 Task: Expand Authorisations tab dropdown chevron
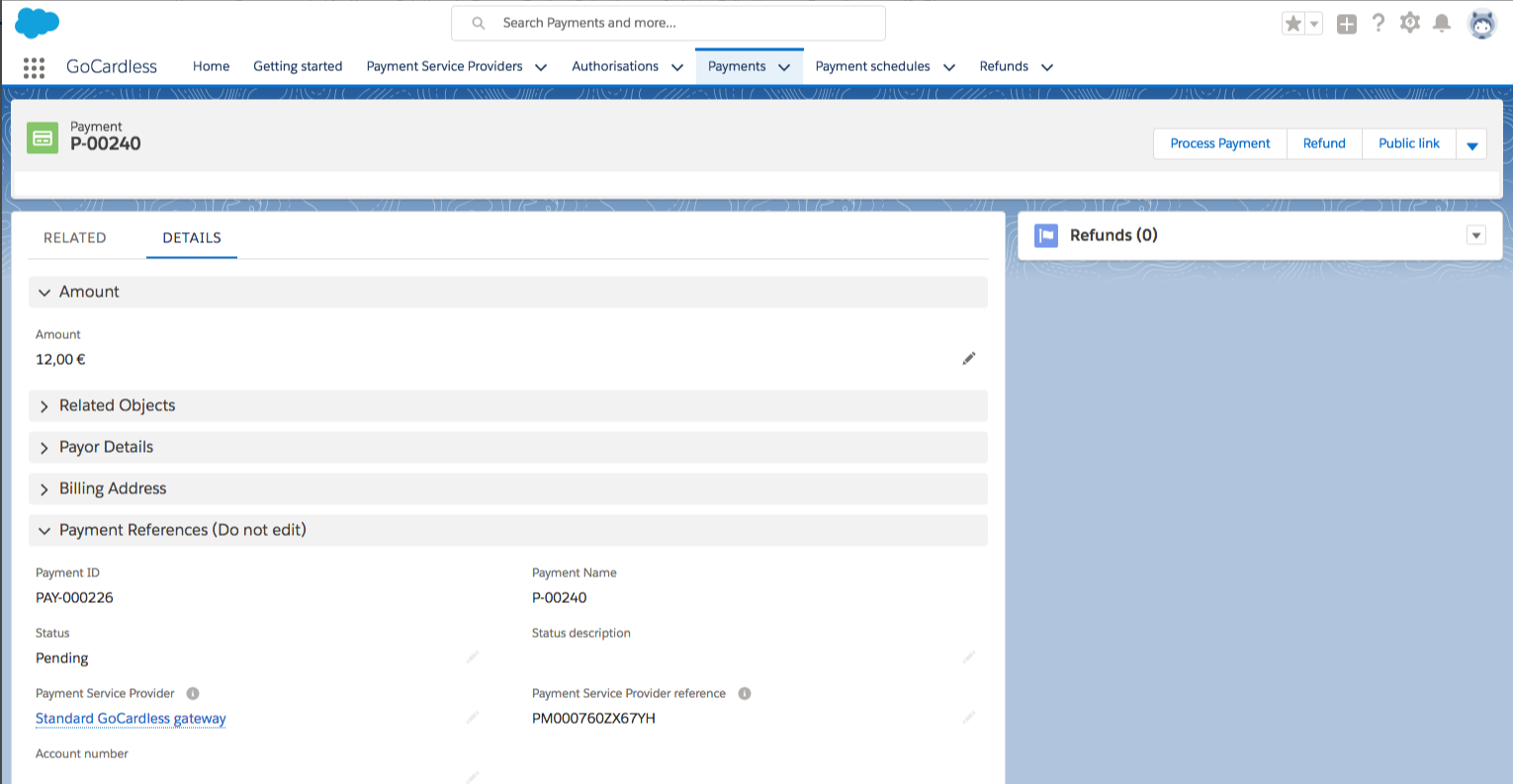677,67
